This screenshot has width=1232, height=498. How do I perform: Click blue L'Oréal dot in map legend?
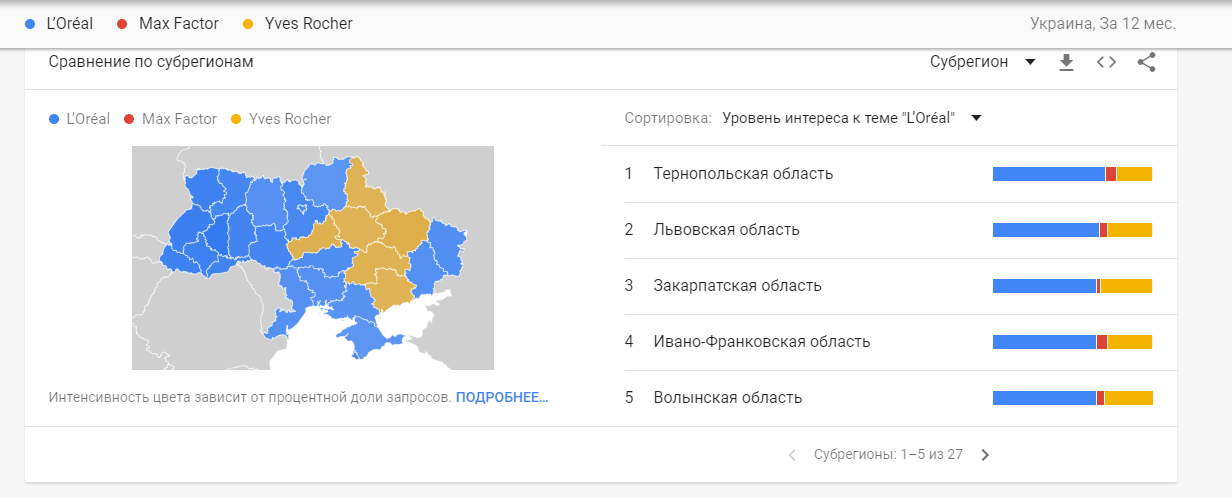(x=54, y=119)
